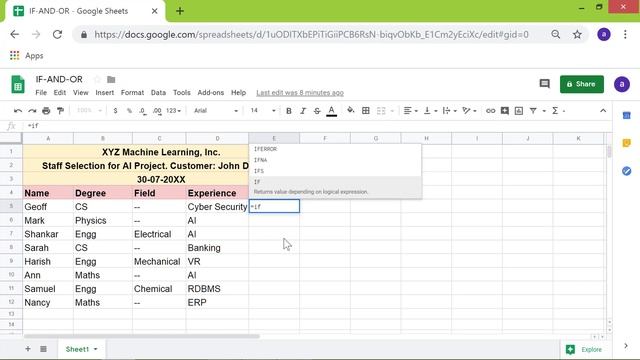Decrease decimal places
Screen dimensions: 640x360
pos(143,111)
